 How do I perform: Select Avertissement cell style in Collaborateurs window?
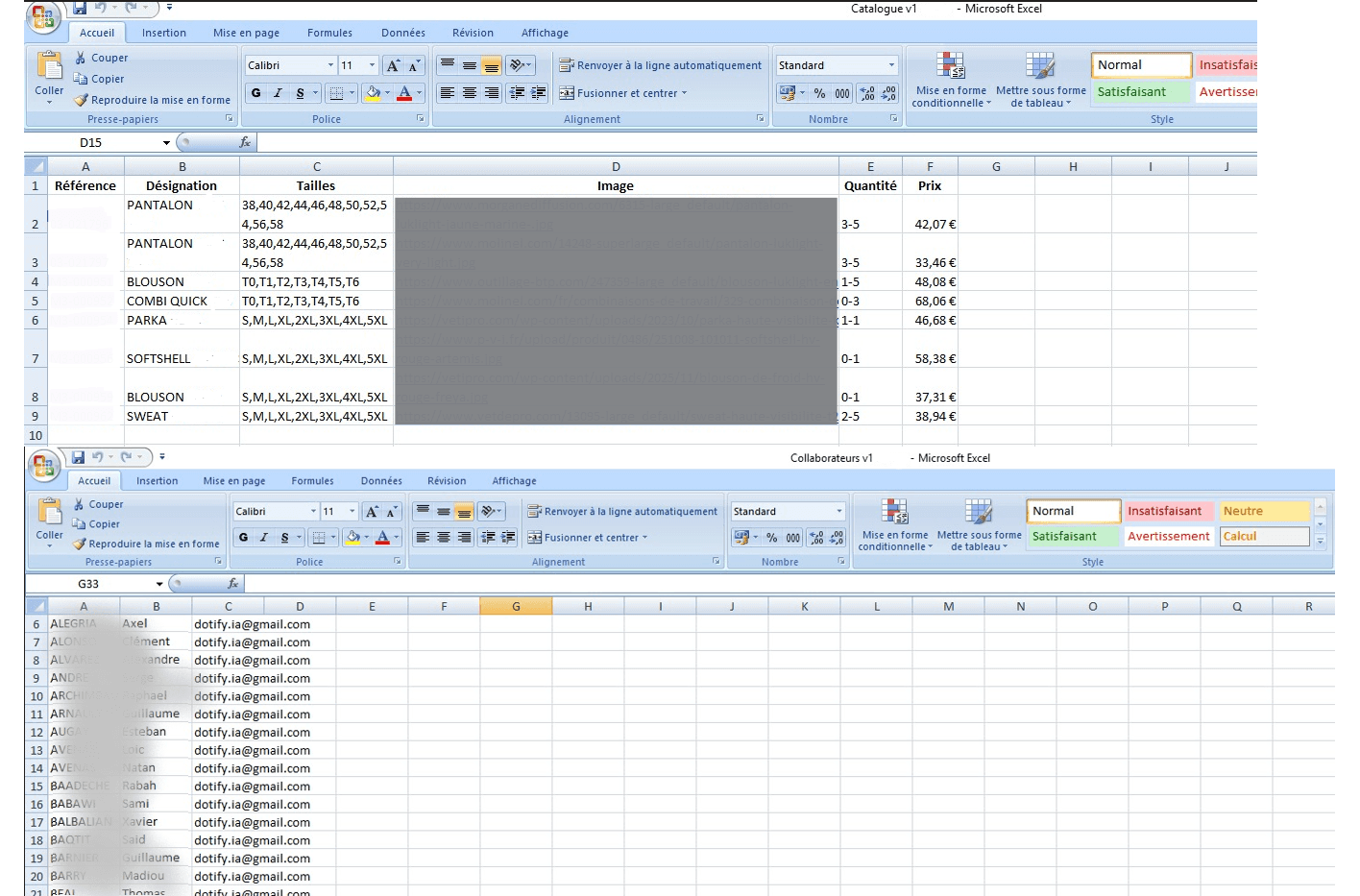point(1169,537)
